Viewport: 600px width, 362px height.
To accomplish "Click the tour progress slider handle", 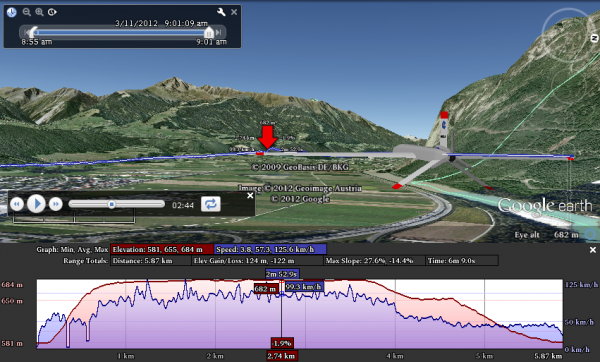I will coord(111,204).
